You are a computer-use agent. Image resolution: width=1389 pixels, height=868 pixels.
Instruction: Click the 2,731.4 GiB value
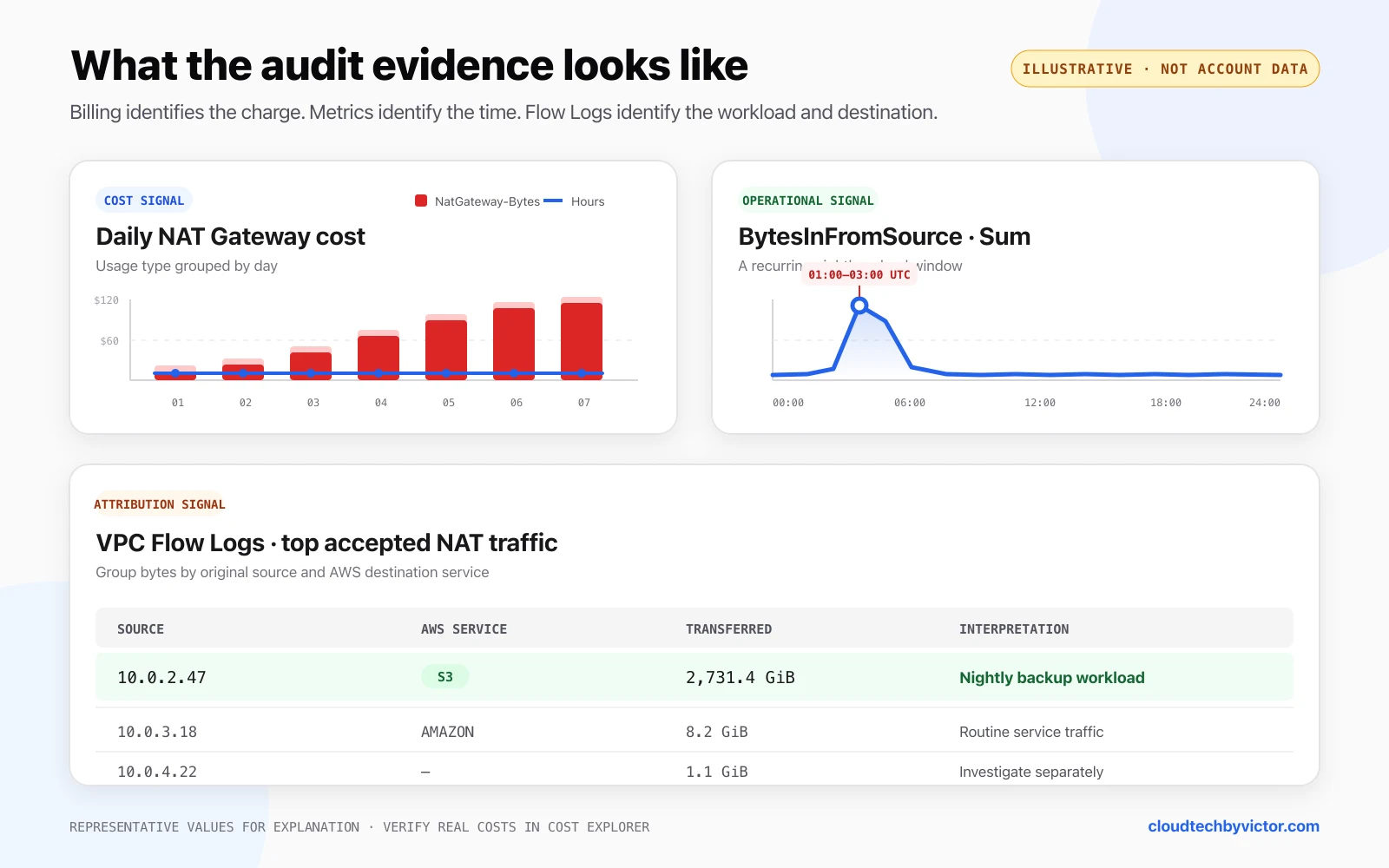[741, 677]
